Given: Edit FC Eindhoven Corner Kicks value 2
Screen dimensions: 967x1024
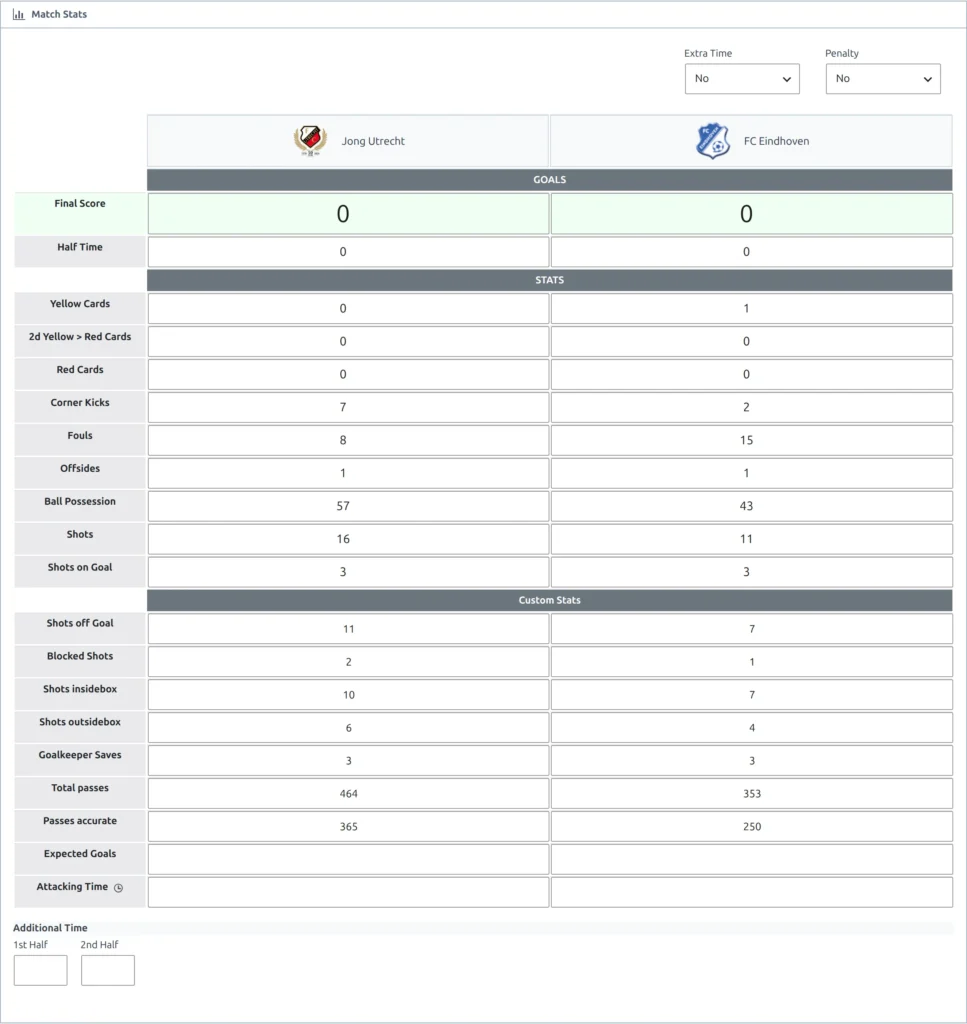Looking at the screenshot, I should (x=752, y=408).
